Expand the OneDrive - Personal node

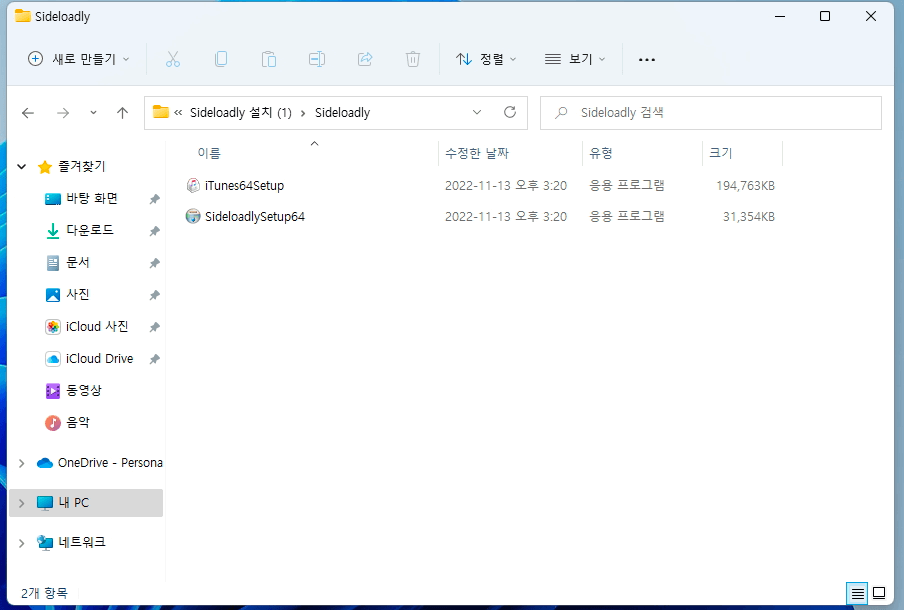(21, 463)
